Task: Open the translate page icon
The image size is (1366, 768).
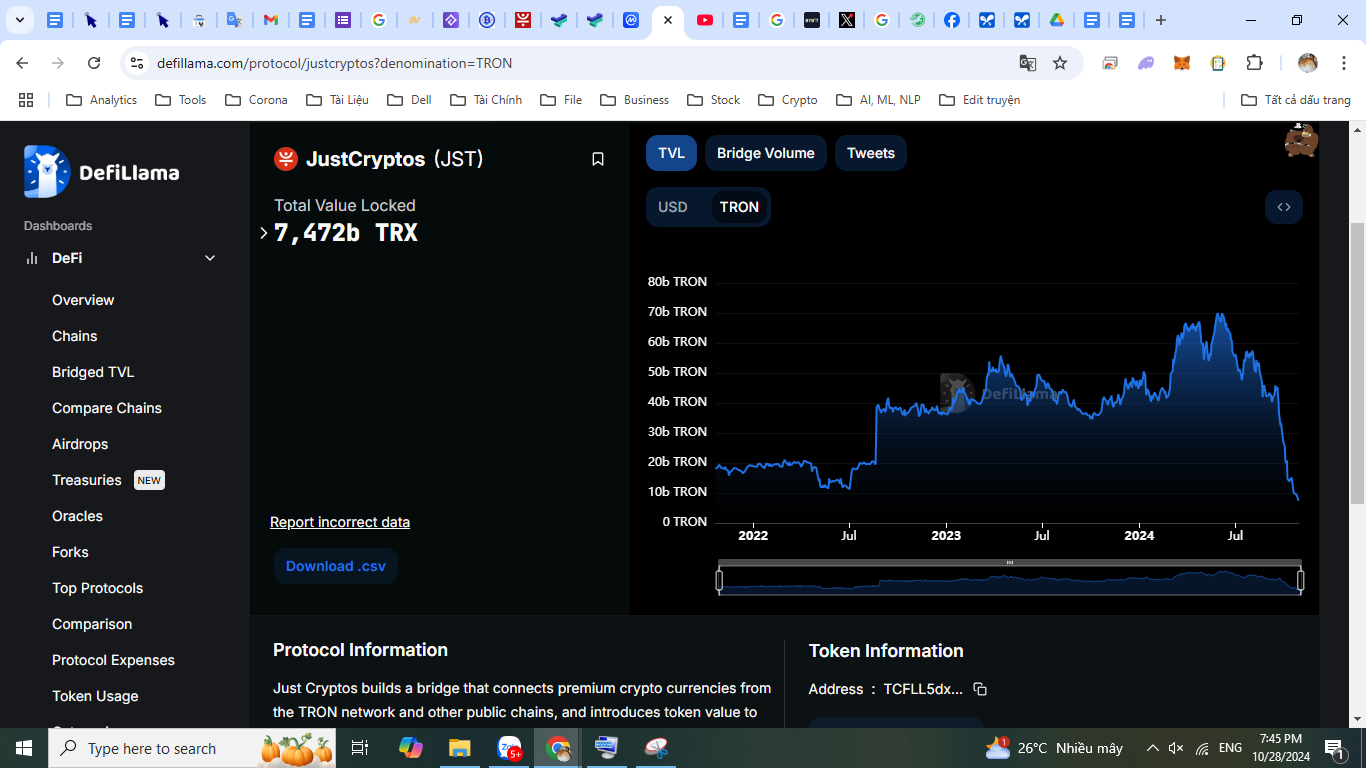Action: (1027, 63)
